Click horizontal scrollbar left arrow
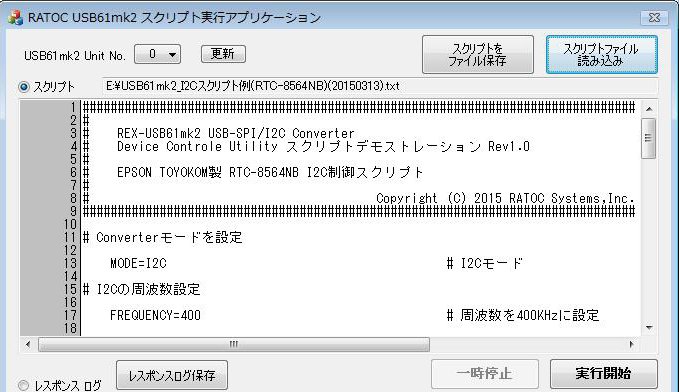The image size is (679, 392). 28,344
